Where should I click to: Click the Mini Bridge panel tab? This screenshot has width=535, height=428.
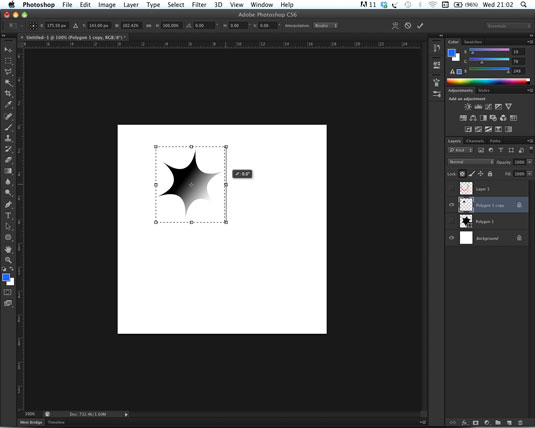pyautogui.click(x=31, y=422)
